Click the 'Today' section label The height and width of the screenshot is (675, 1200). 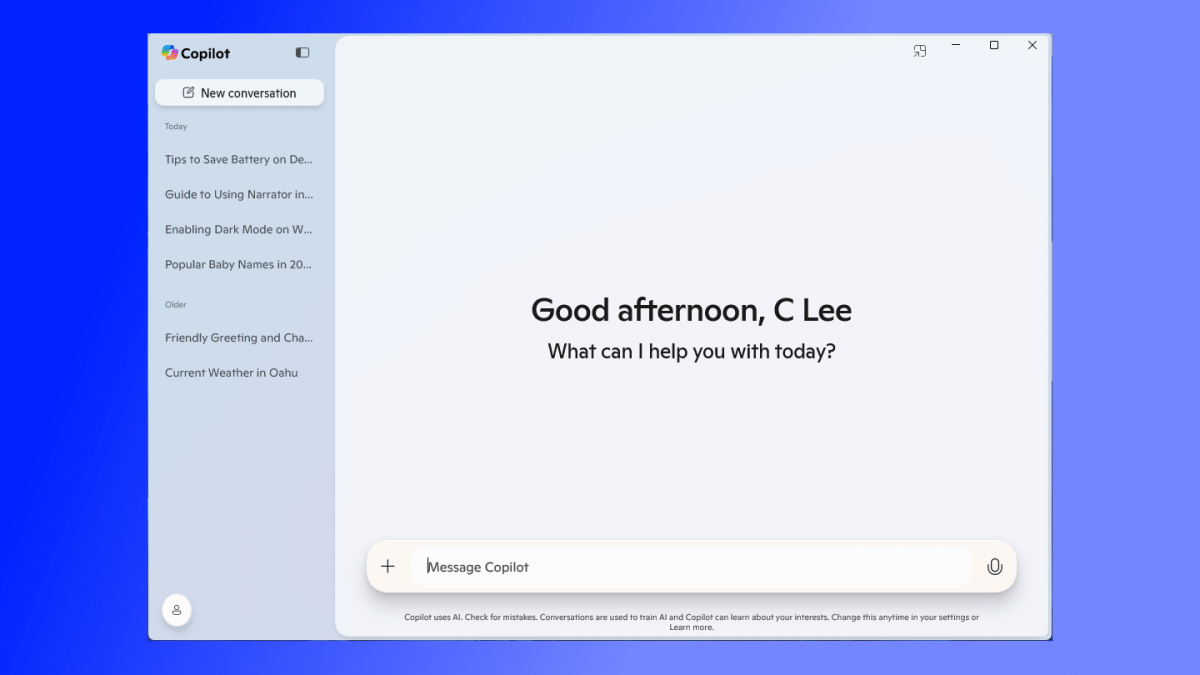[x=176, y=127]
